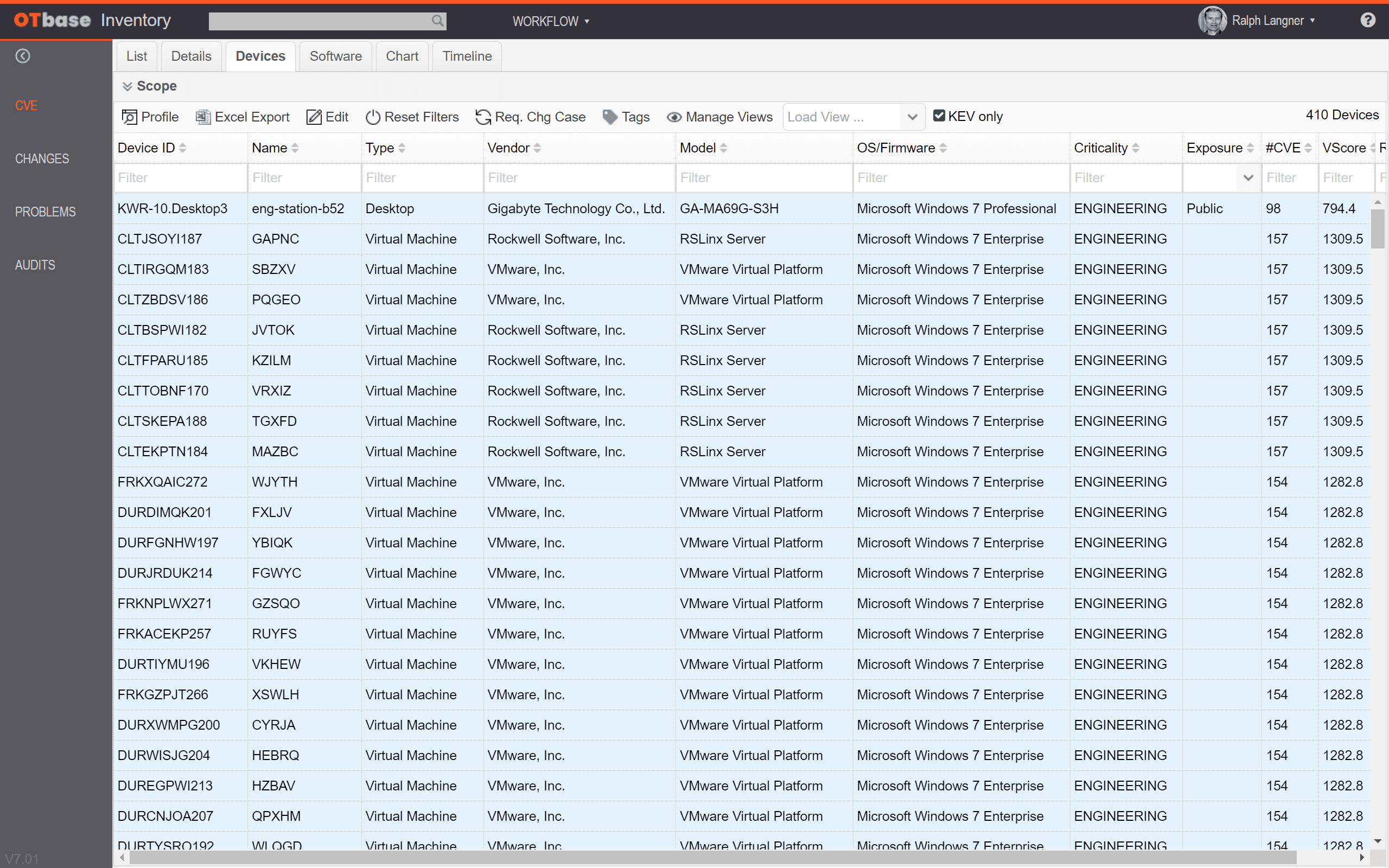Toggle the KEV only checkbox
1389x868 pixels.
(x=939, y=116)
